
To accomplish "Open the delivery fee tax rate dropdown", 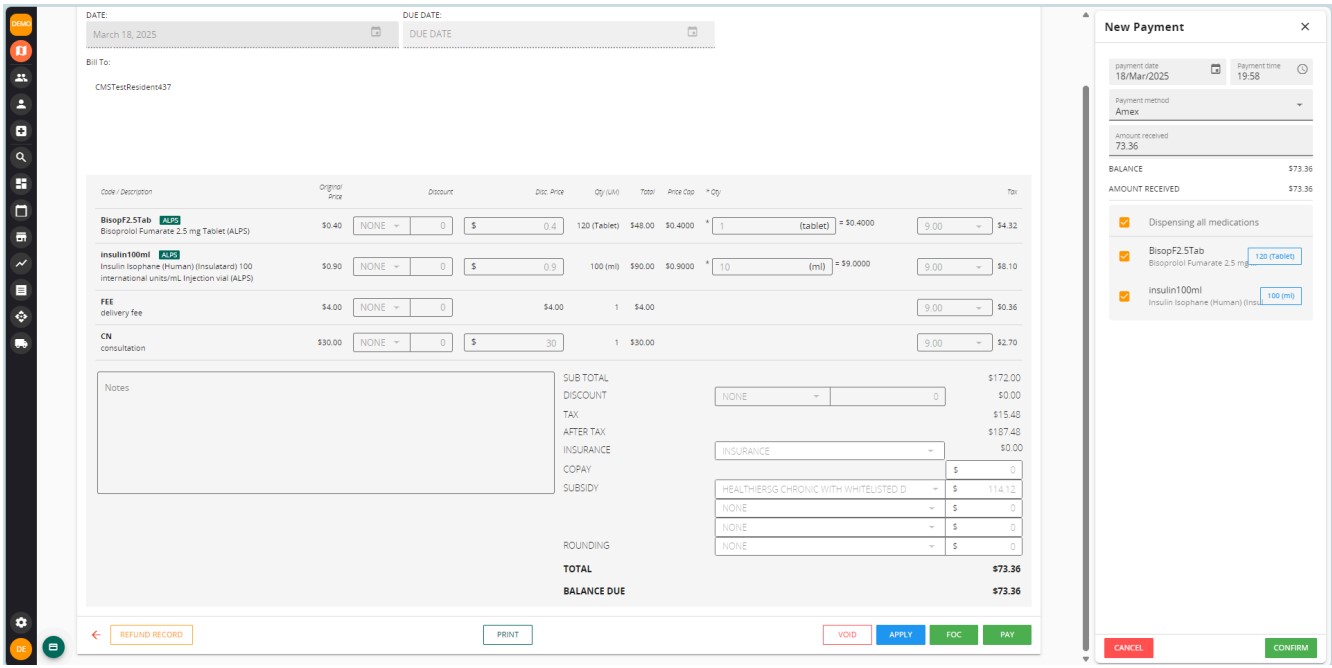I will [x=954, y=307].
